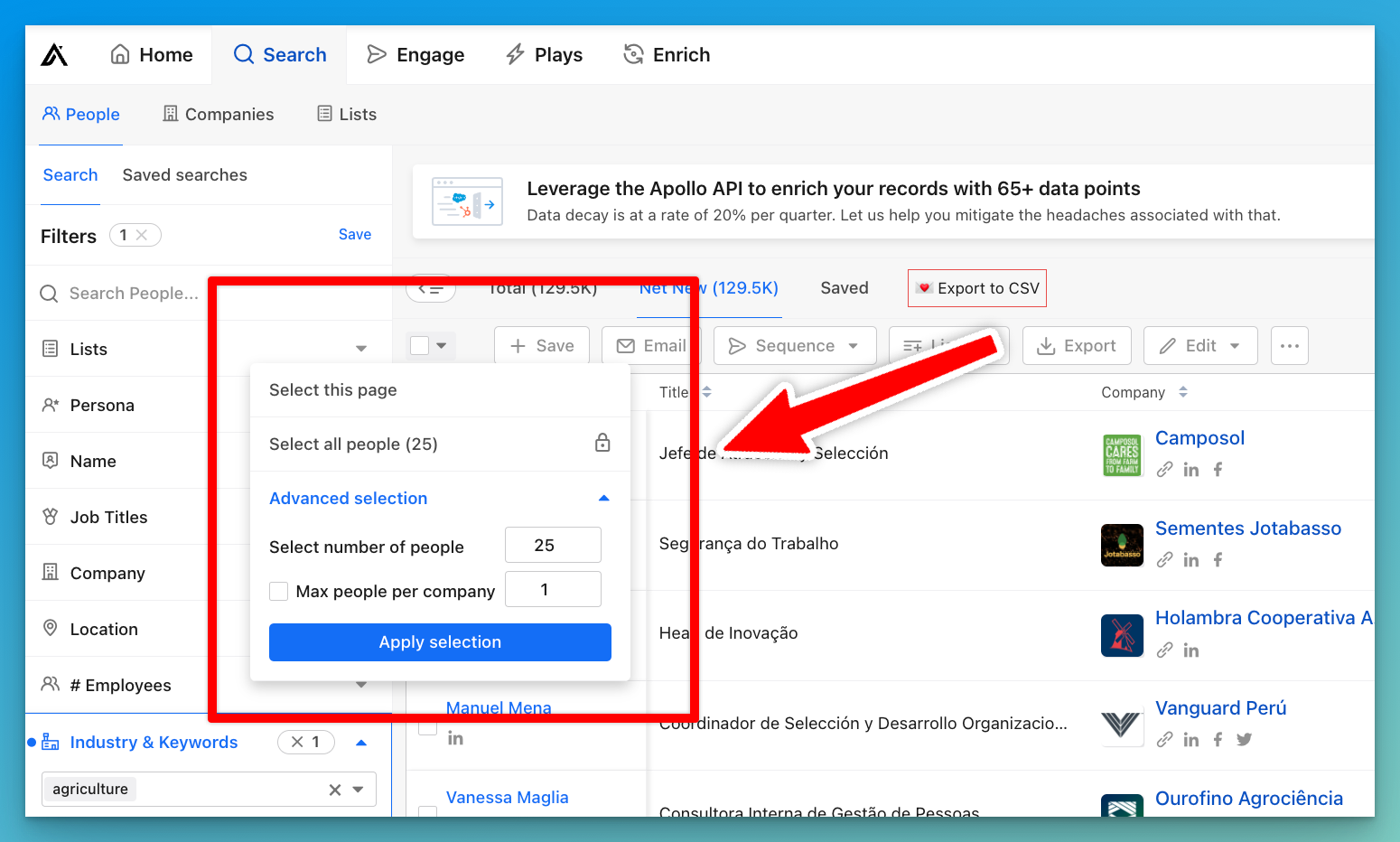Edit the Select number of people field
This screenshot has width=1400, height=842.
[553, 546]
